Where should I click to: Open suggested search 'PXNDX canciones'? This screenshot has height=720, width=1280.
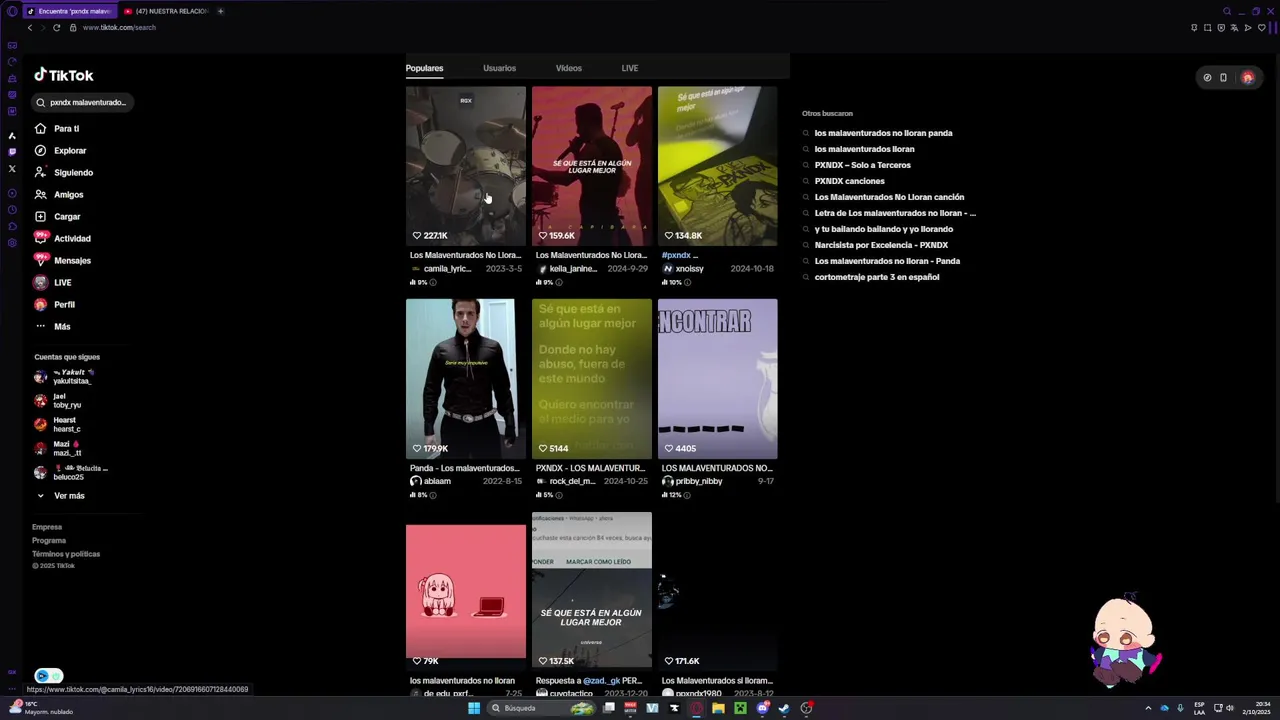click(x=850, y=181)
